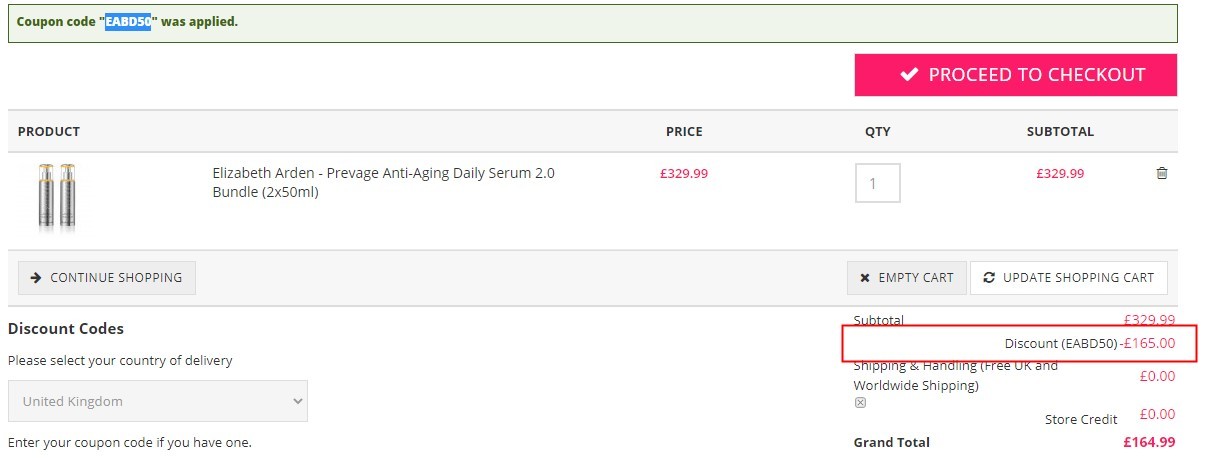The height and width of the screenshot is (458, 1216).
Task: Delete the Elizabeth Arden item via trash icon
Action: (1161, 173)
